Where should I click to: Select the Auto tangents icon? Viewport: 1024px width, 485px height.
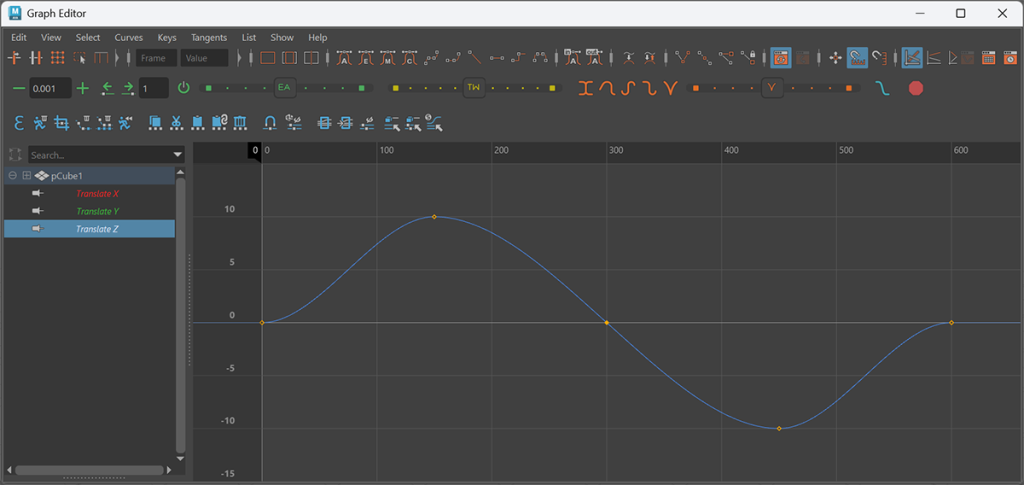tap(343, 58)
